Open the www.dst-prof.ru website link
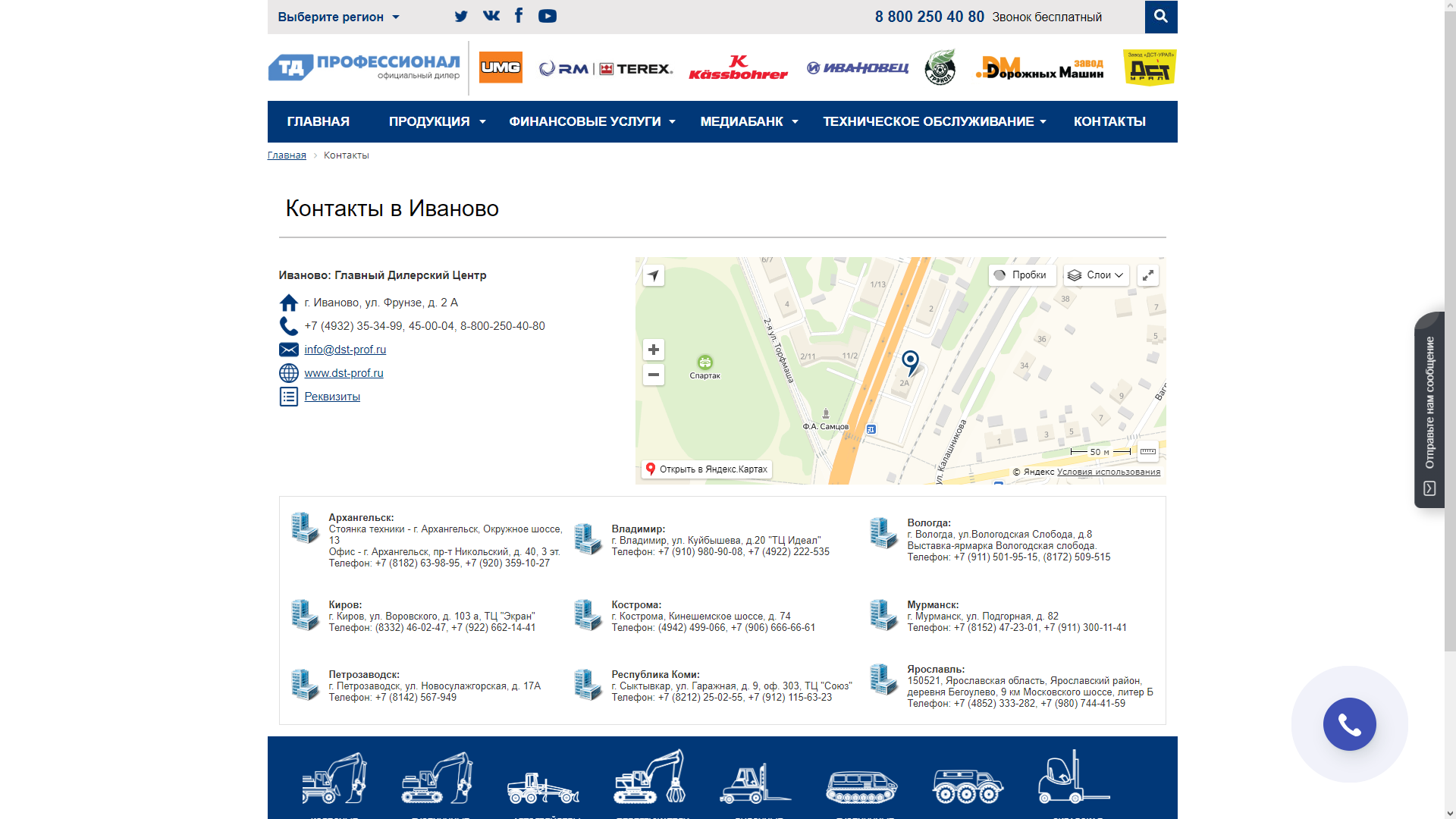 344,373
